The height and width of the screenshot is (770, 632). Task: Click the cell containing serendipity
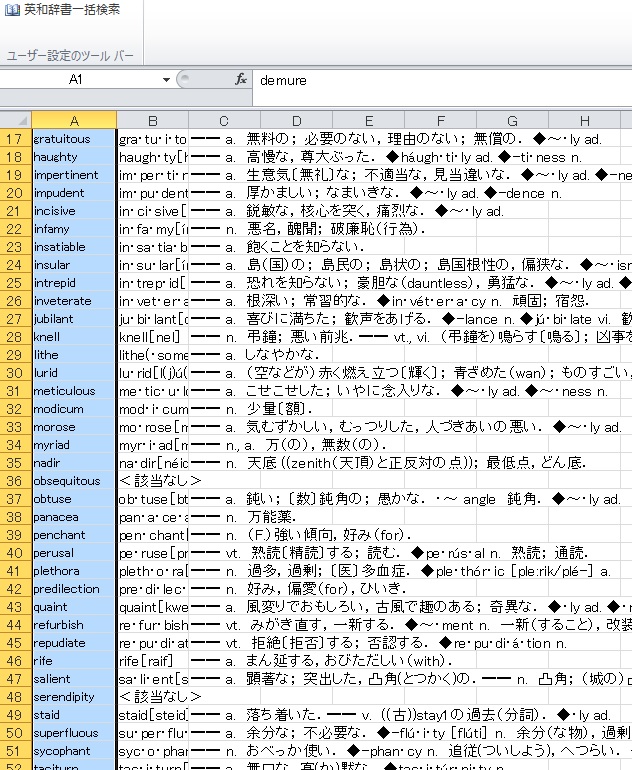click(74, 697)
